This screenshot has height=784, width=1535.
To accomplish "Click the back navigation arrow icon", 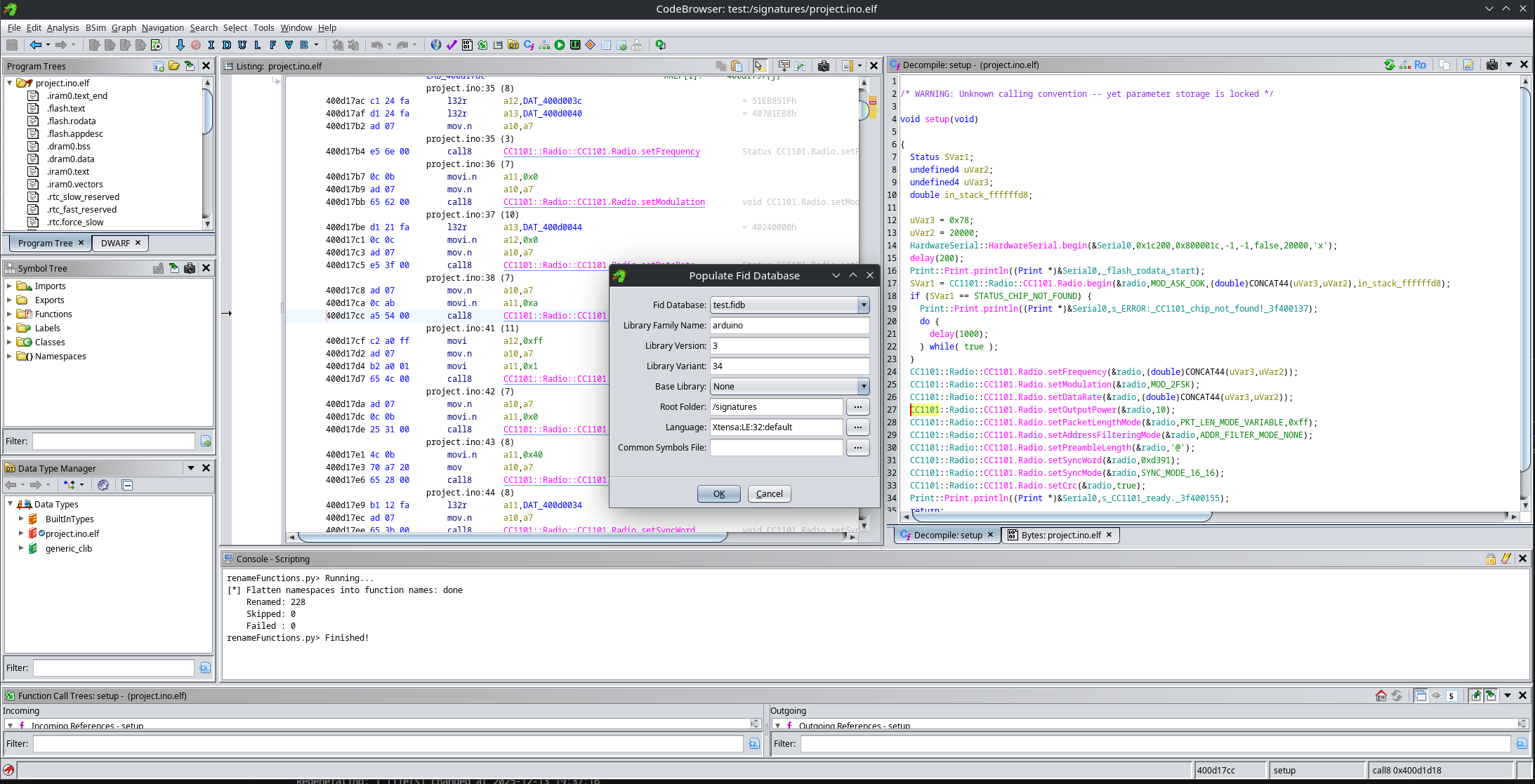I will tap(37, 45).
